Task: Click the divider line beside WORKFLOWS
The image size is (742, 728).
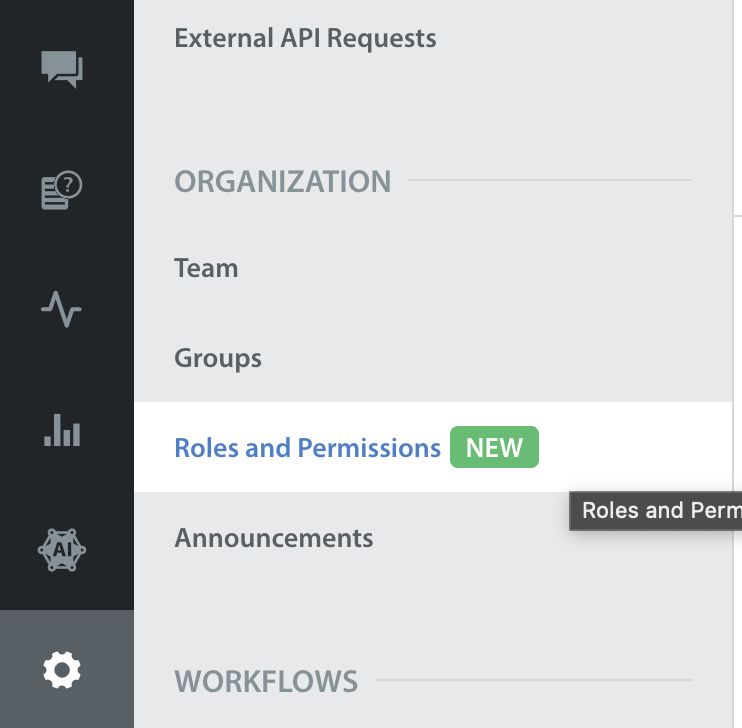Action: pyautogui.click(x=533, y=680)
